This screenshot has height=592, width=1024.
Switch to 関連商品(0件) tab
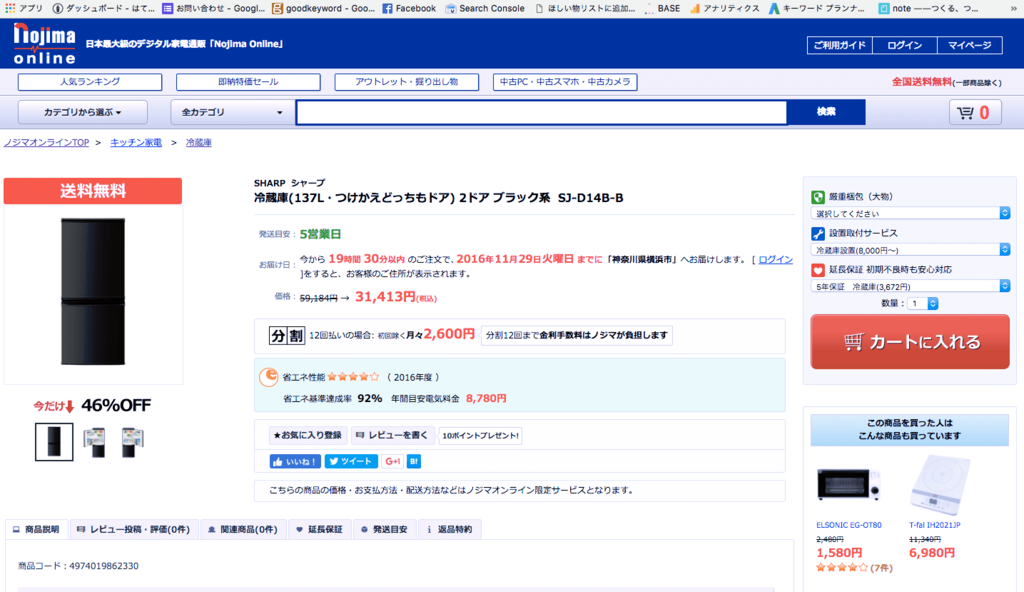click(243, 529)
